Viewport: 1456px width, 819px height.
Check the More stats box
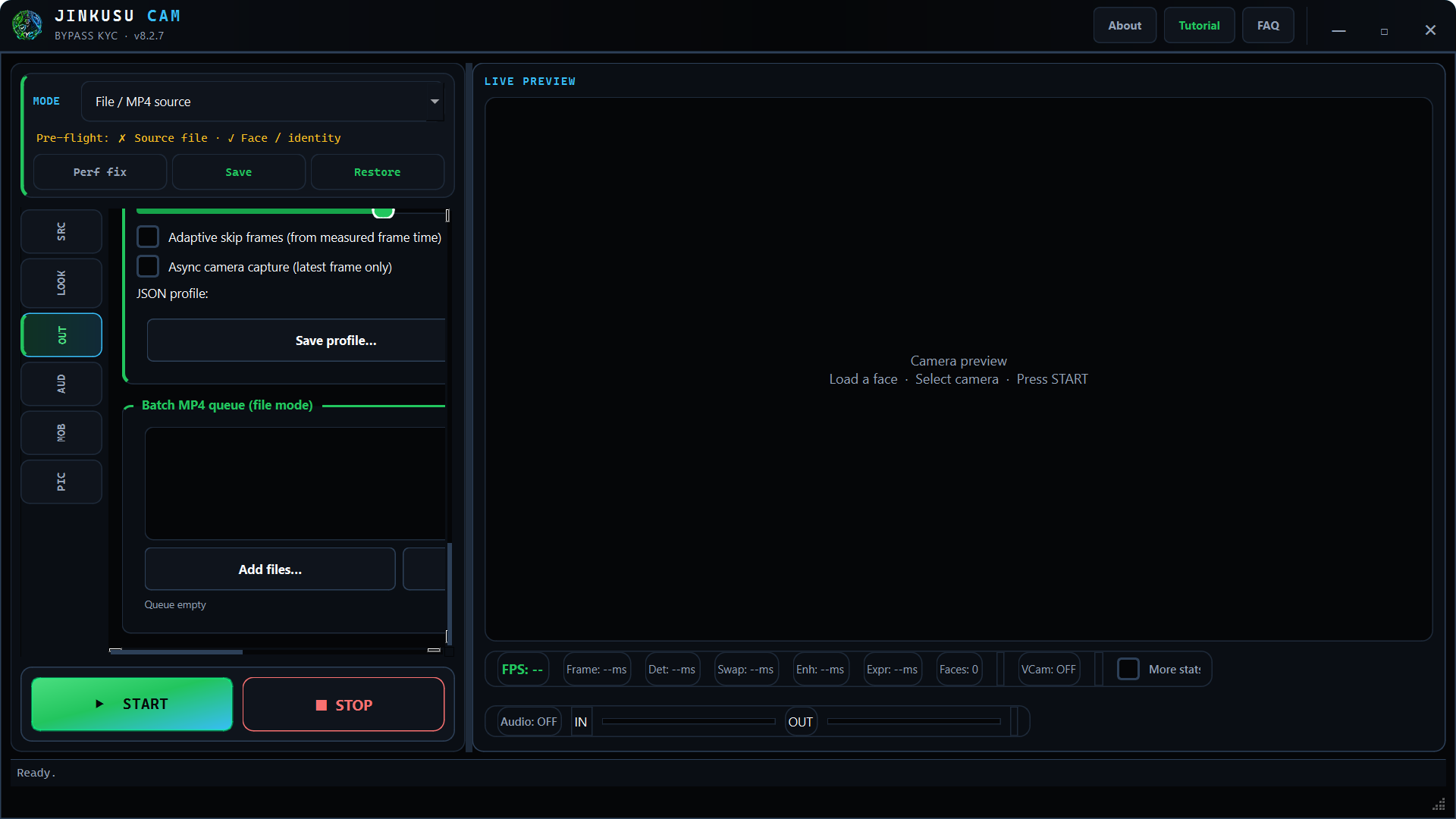tap(1128, 669)
